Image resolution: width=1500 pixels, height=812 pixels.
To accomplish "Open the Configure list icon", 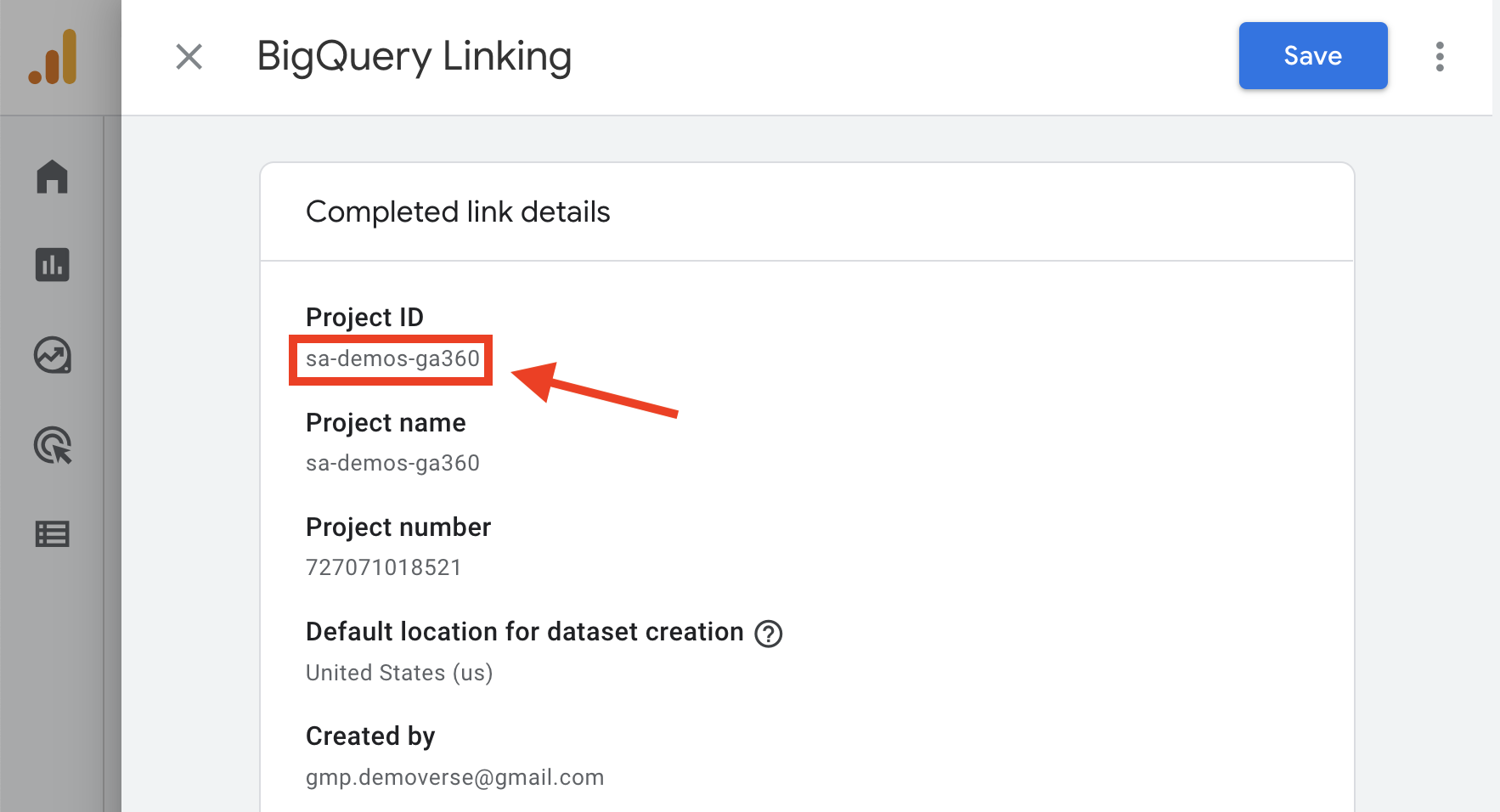I will pos(52,534).
